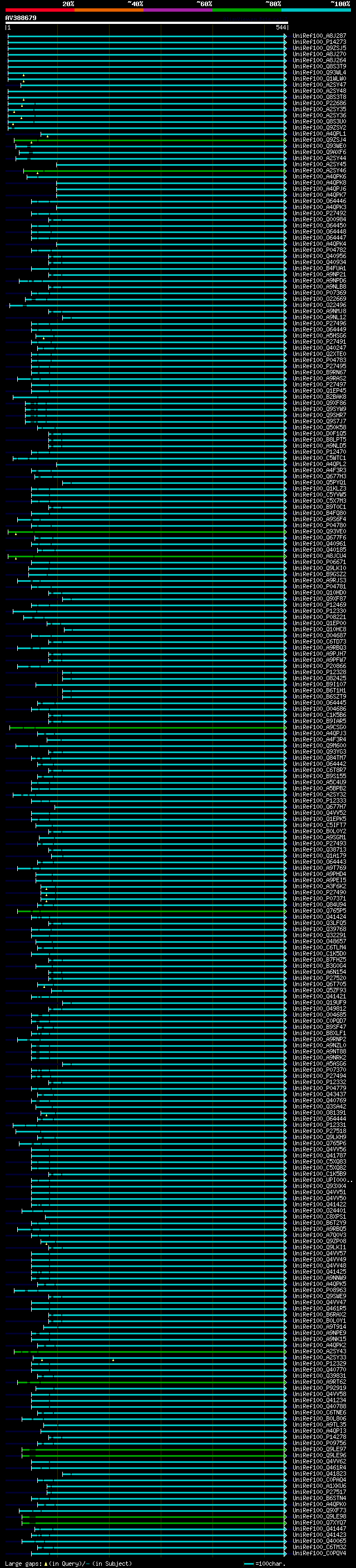The width and height of the screenshot is (356, 1568).
Task: Click the 544 query end position label
Action: (x=280, y=27)
